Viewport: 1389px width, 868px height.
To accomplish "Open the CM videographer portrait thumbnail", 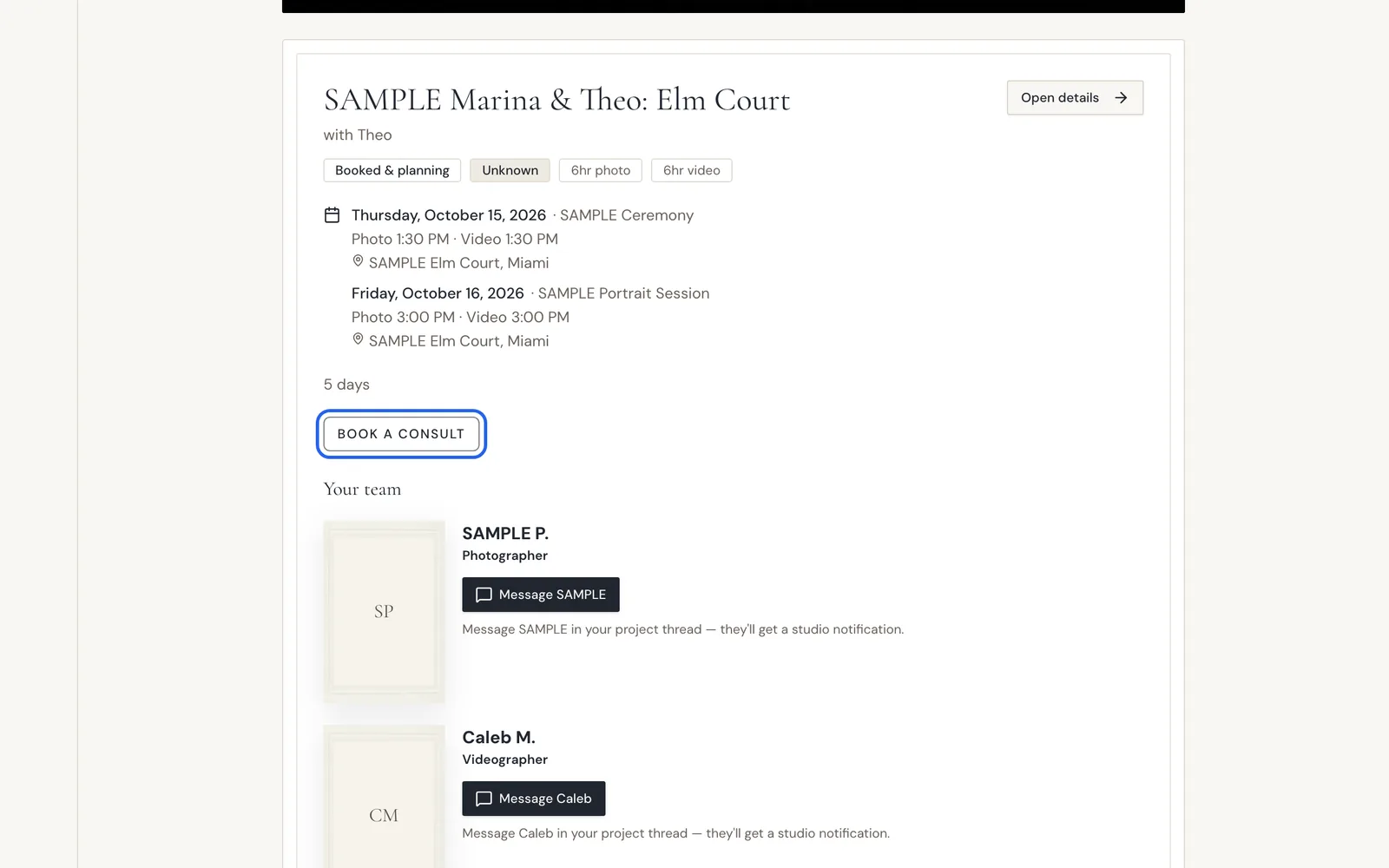I will 384,797.
